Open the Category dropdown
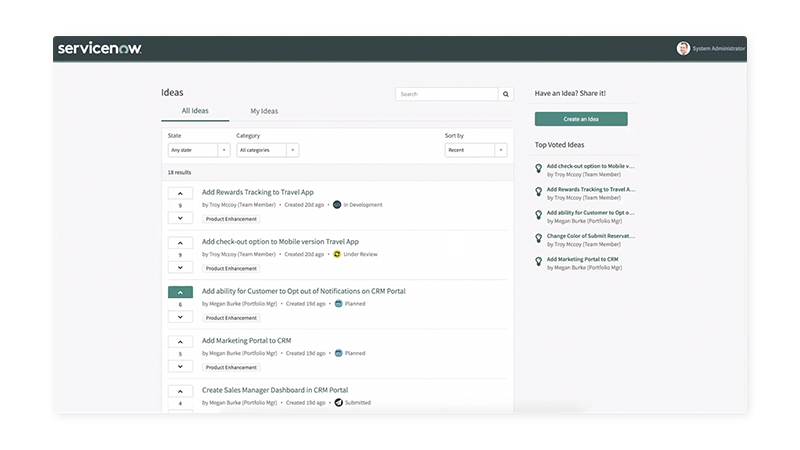This screenshot has height=450, width=800. pos(267,150)
